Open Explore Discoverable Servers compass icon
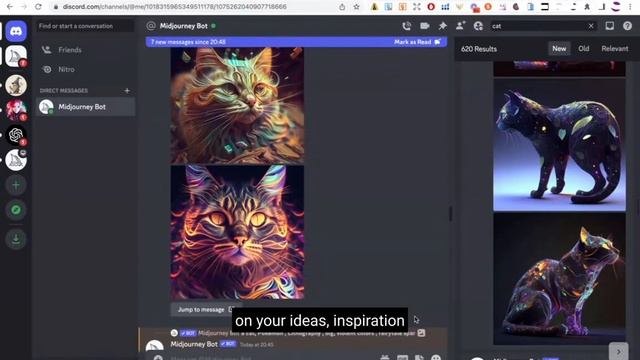The image size is (640, 360). 16,210
